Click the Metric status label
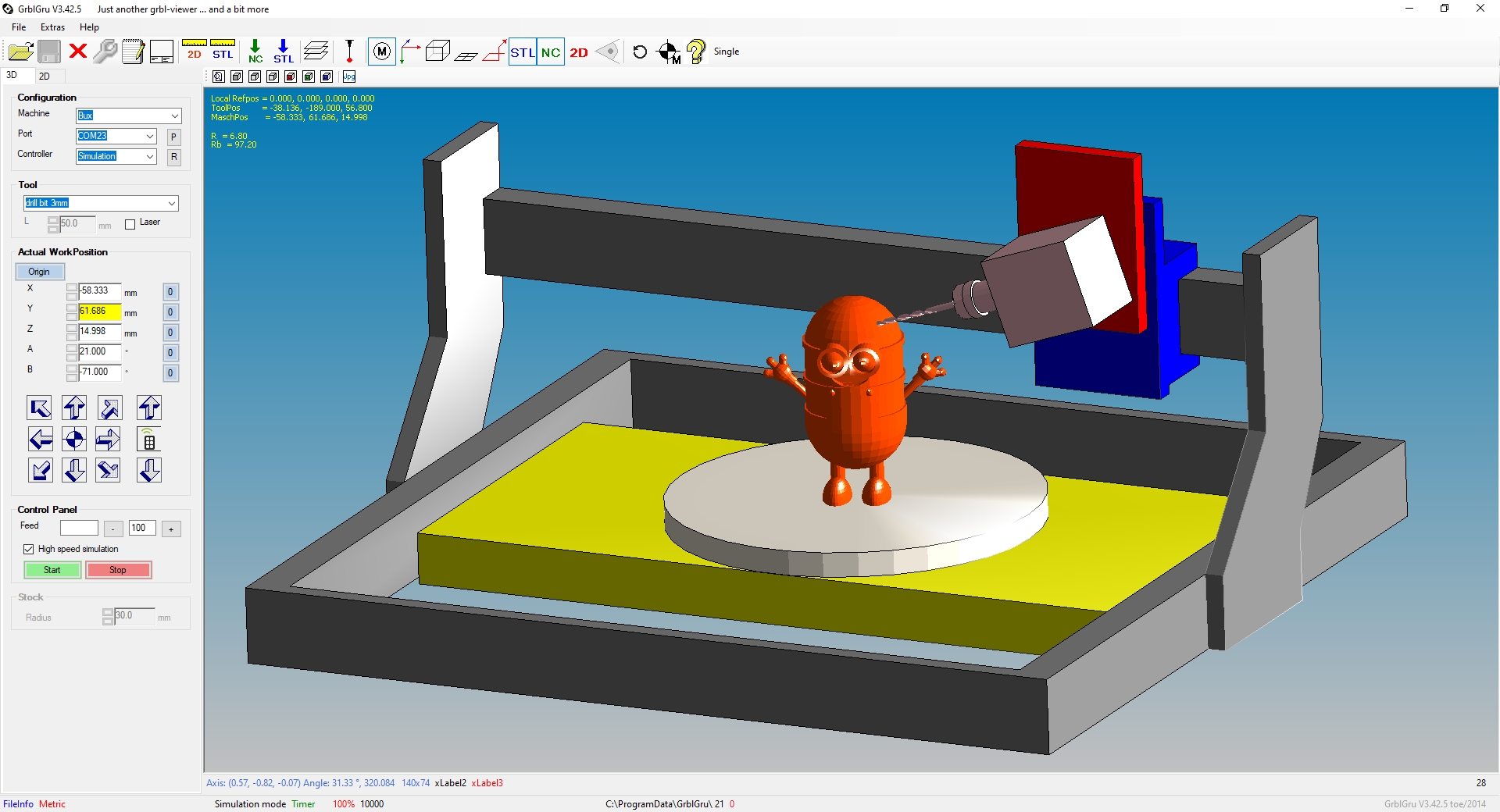Screen dimensions: 1500x812 [x=52, y=804]
